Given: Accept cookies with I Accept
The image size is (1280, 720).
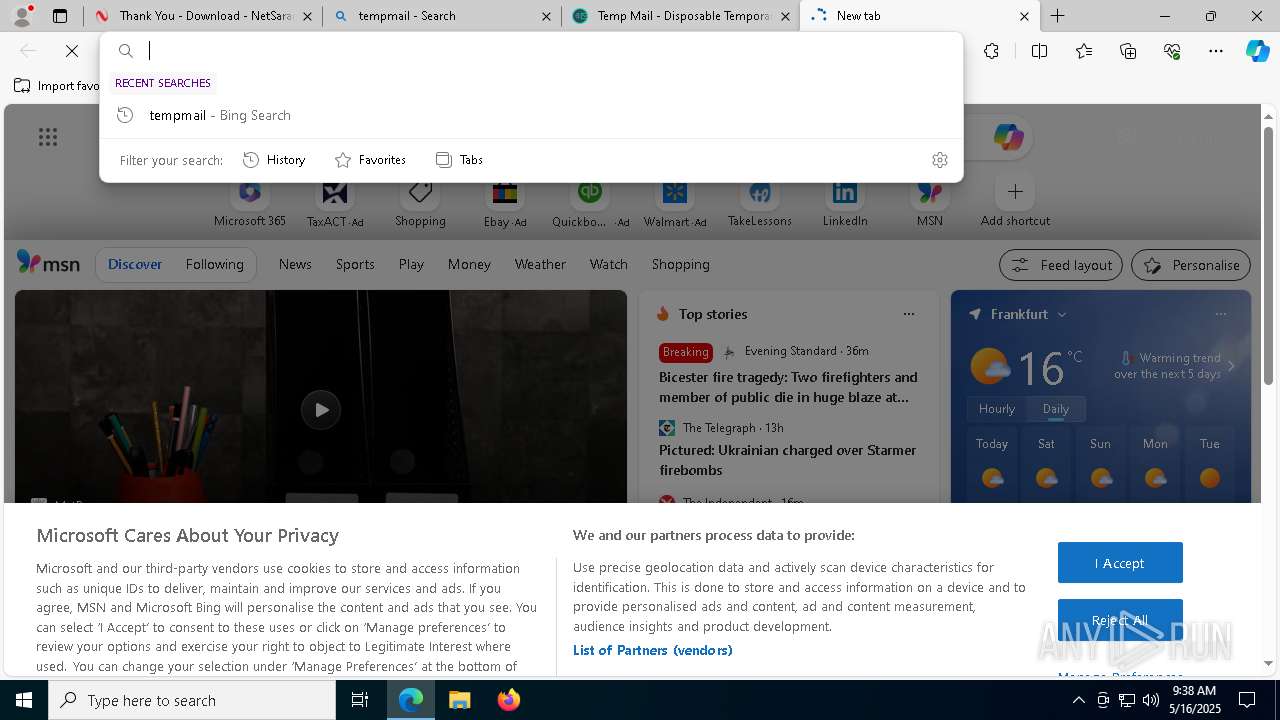Looking at the screenshot, I should pos(1120,563).
